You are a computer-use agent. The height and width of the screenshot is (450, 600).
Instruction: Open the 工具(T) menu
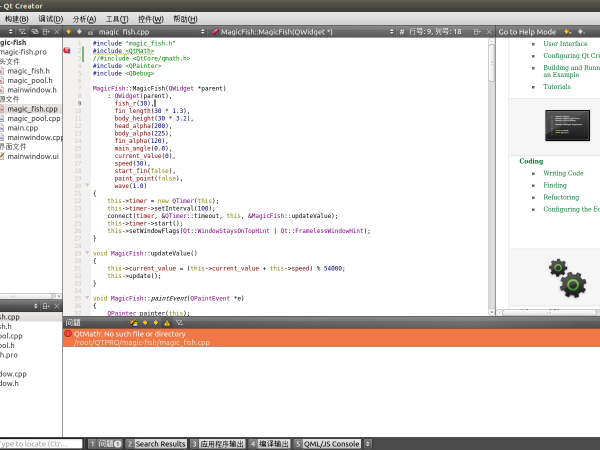coord(117,19)
